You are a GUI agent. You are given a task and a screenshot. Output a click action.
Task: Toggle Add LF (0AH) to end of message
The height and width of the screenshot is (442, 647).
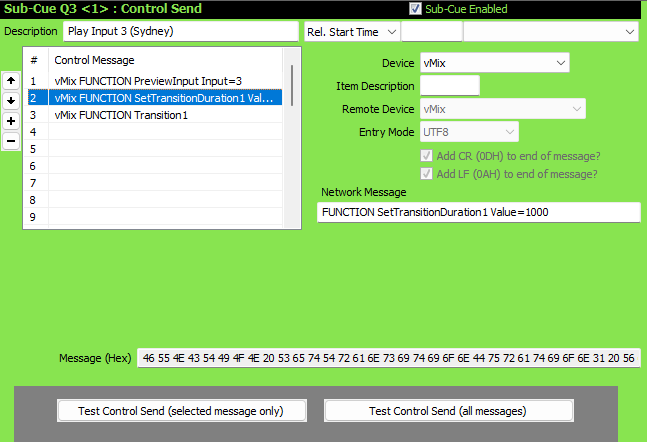click(426, 174)
